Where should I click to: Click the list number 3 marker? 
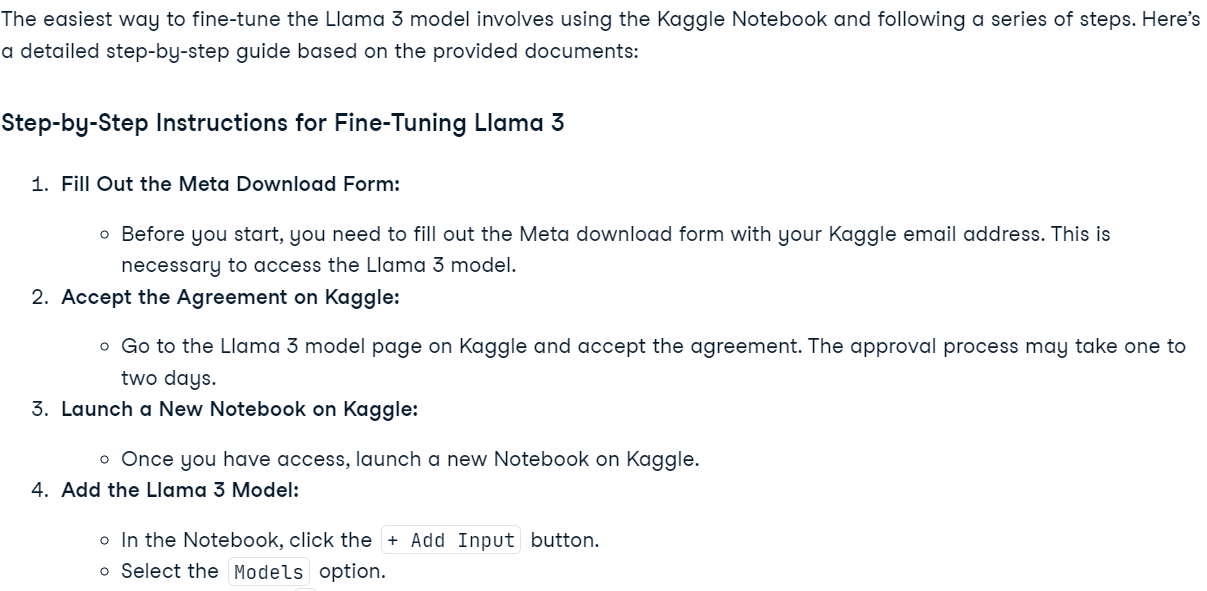(39, 409)
